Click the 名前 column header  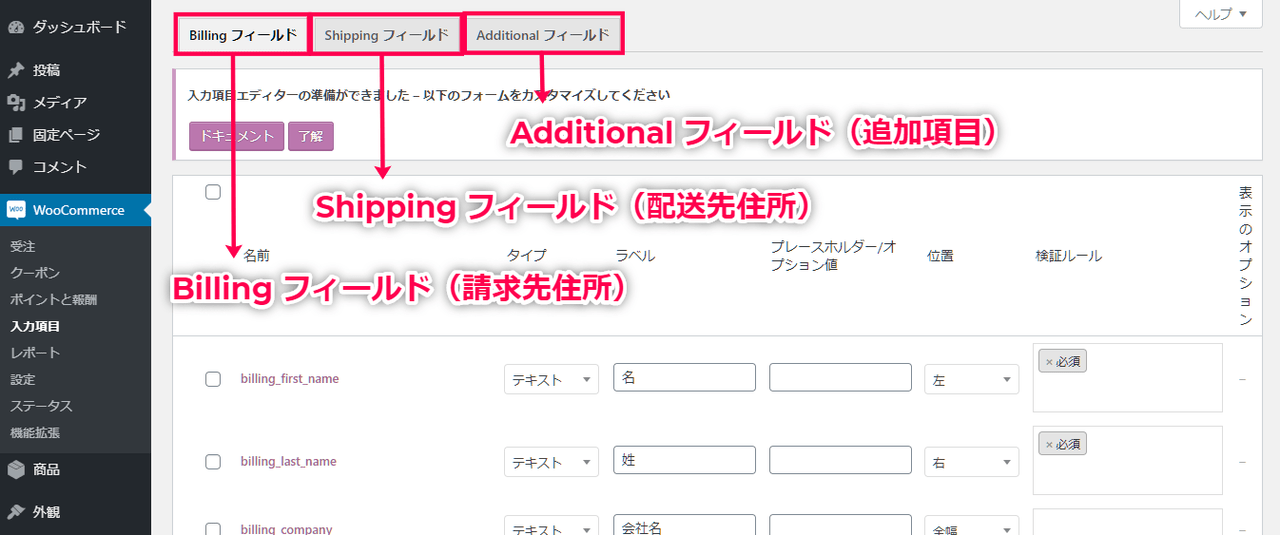[x=257, y=255]
